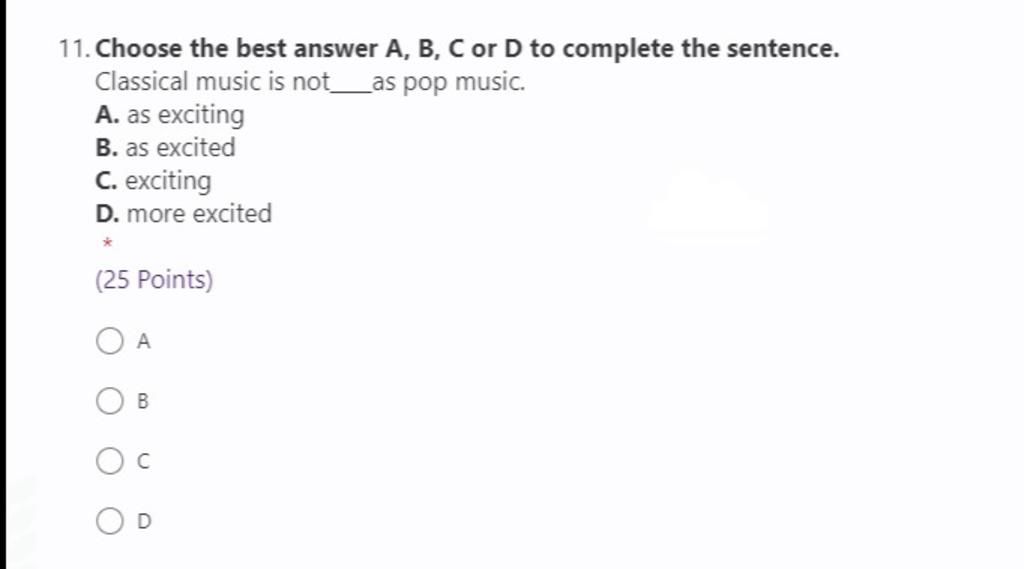The height and width of the screenshot is (569, 1024).
Task: Click the letter A label beside its radio
Action: pyautogui.click(x=144, y=342)
